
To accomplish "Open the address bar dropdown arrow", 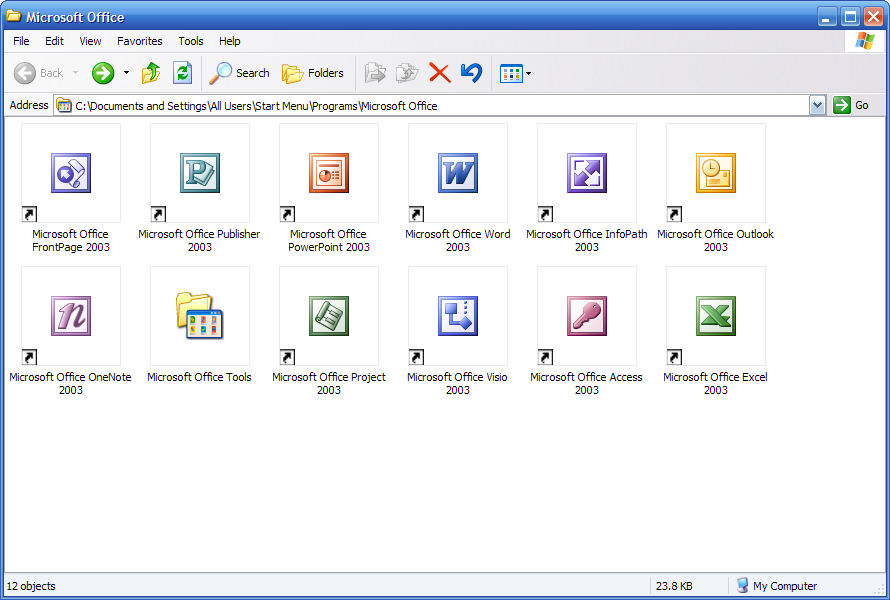I will tap(817, 105).
